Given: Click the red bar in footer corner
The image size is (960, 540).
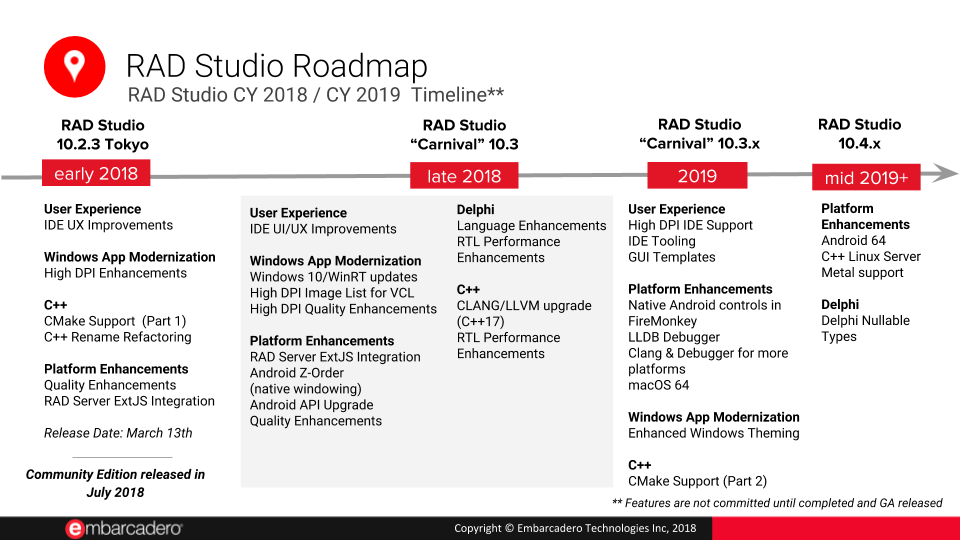Looking at the screenshot, I should [x=836, y=528].
